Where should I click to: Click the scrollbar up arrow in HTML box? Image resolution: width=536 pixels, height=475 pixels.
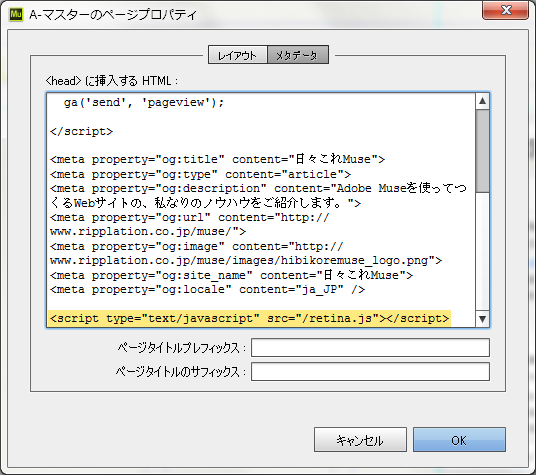click(482, 101)
